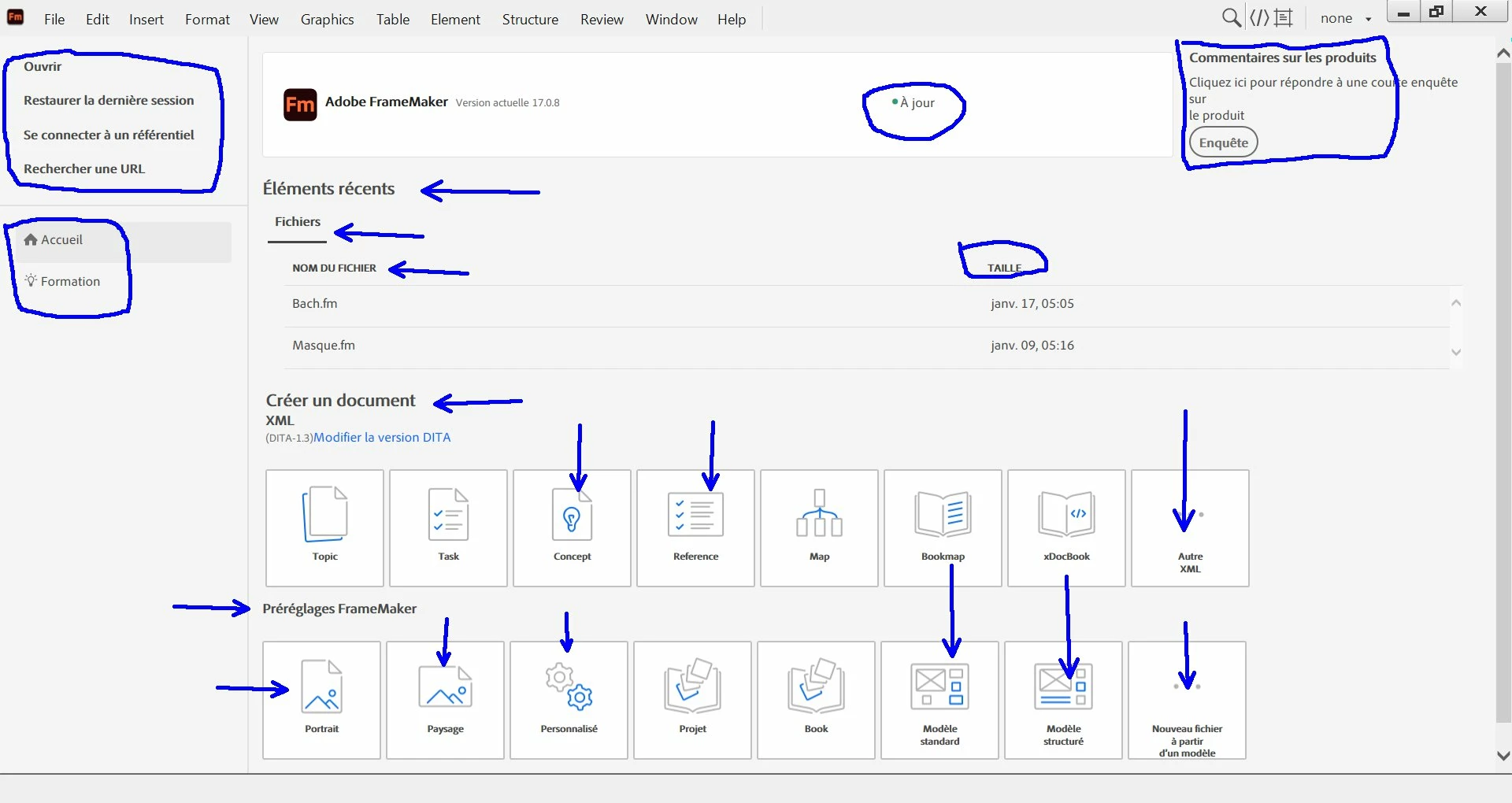Open the File menu
This screenshot has height=803, width=1512.
54,19
